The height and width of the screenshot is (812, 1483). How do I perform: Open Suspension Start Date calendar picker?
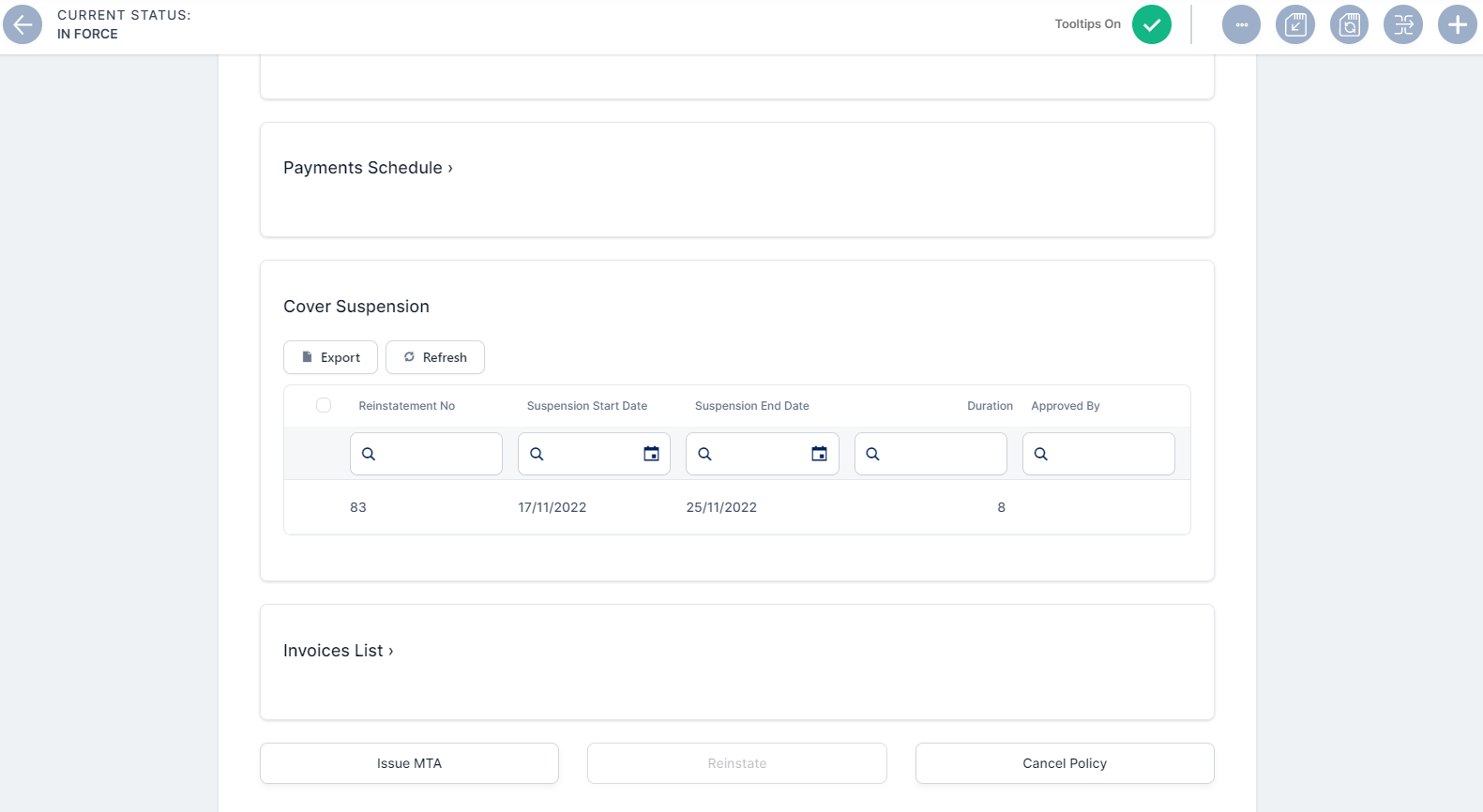tap(651, 454)
